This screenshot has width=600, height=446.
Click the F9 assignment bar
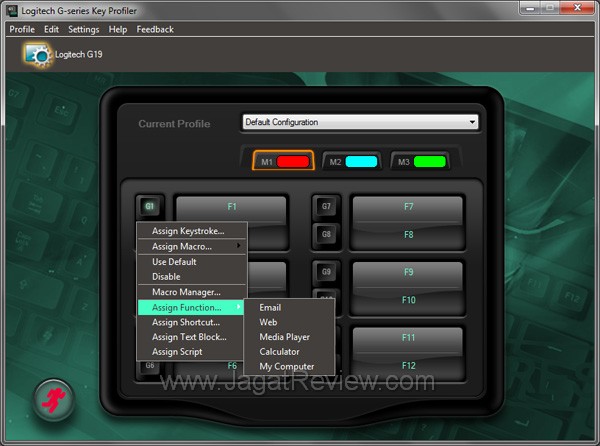click(x=408, y=273)
